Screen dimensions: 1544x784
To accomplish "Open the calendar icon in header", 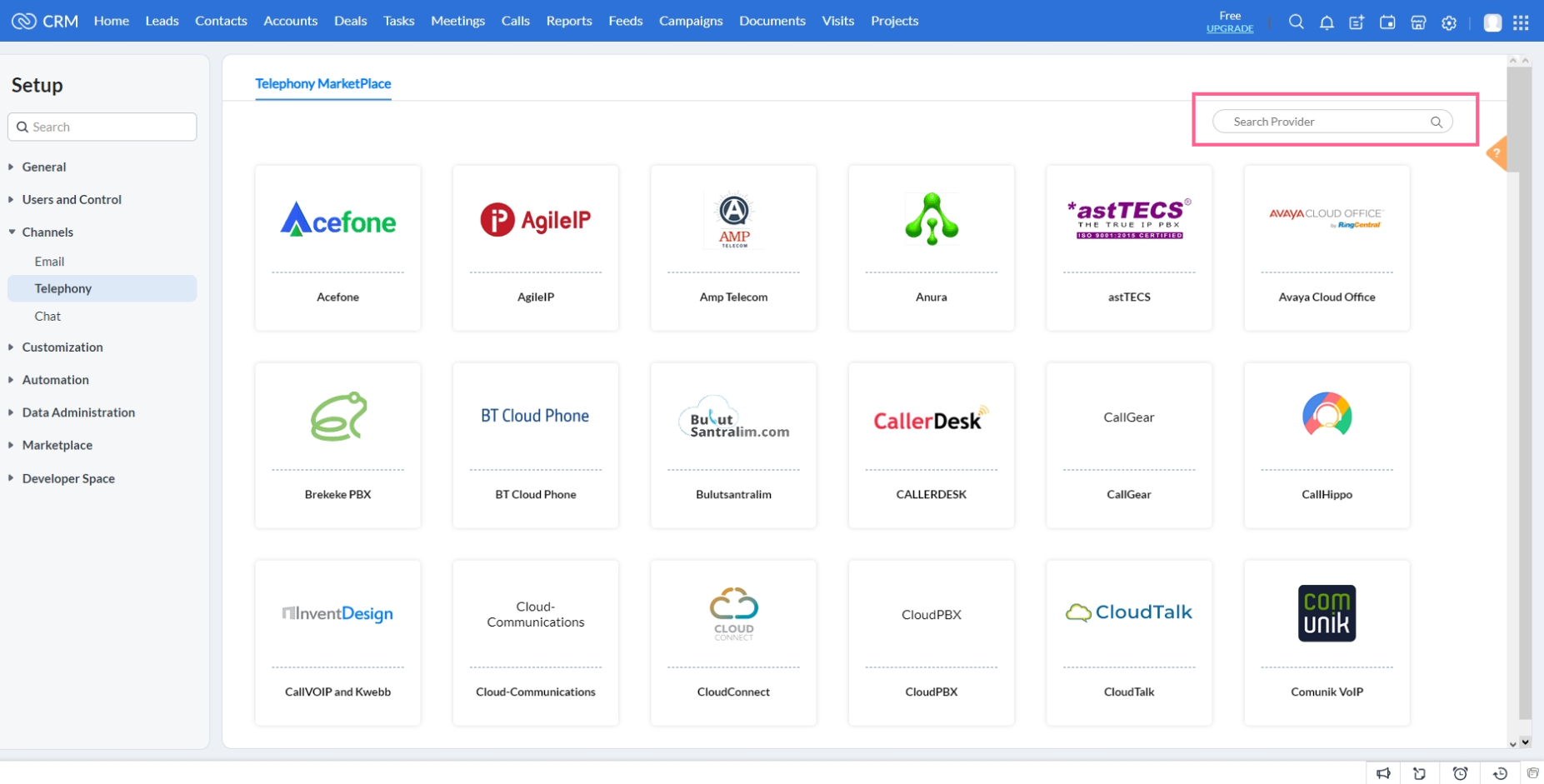I will (x=1387, y=22).
